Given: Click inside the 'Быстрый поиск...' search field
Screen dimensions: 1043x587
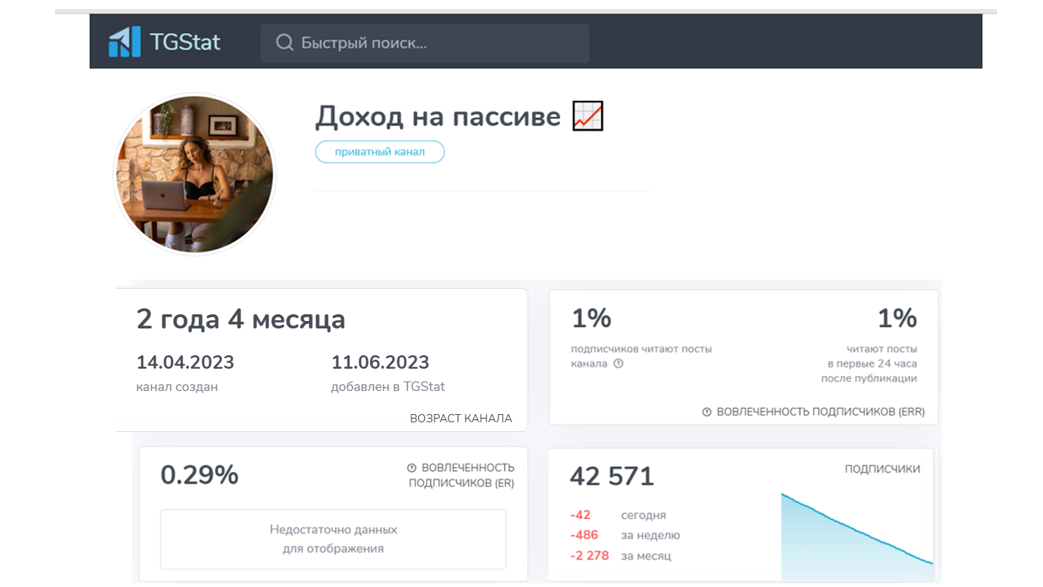Looking at the screenshot, I should [420, 42].
